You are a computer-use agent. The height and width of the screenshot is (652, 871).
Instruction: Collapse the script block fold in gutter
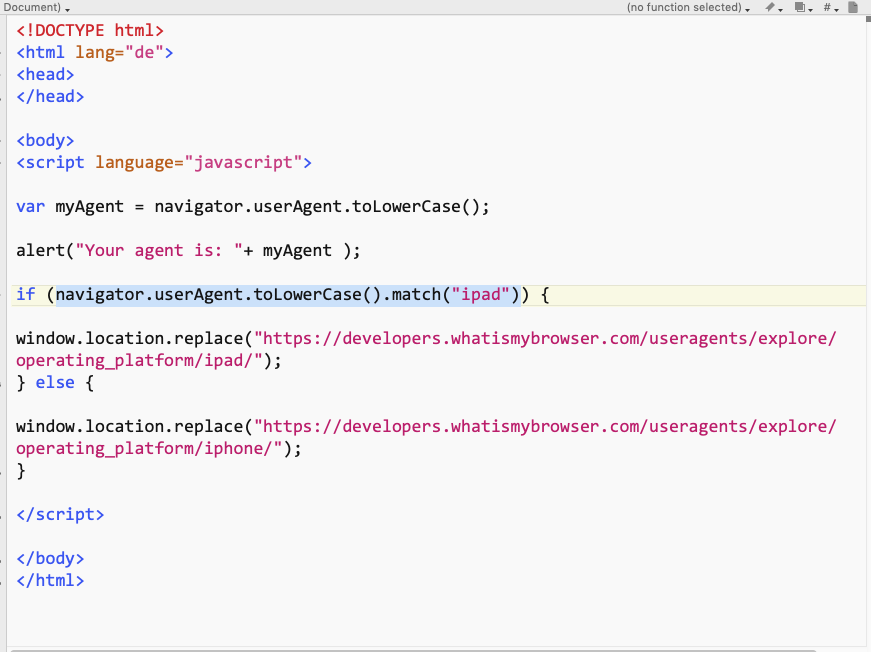pos(3,162)
